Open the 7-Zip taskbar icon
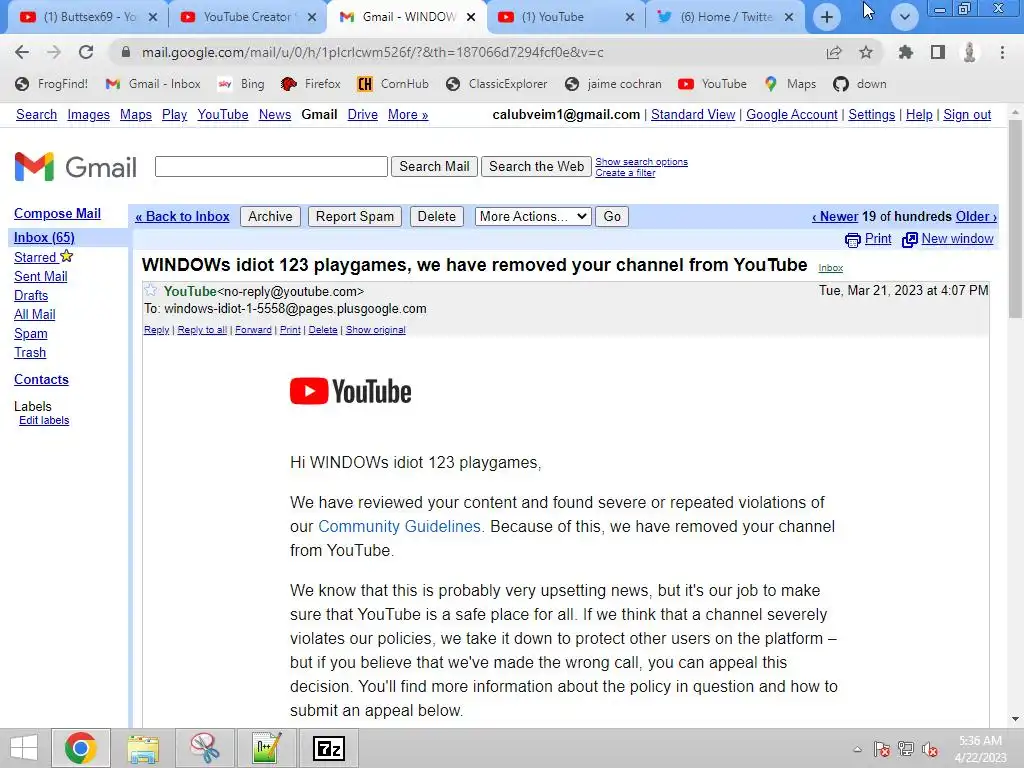The width and height of the screenshot is (1024, 768). [328, 748]
